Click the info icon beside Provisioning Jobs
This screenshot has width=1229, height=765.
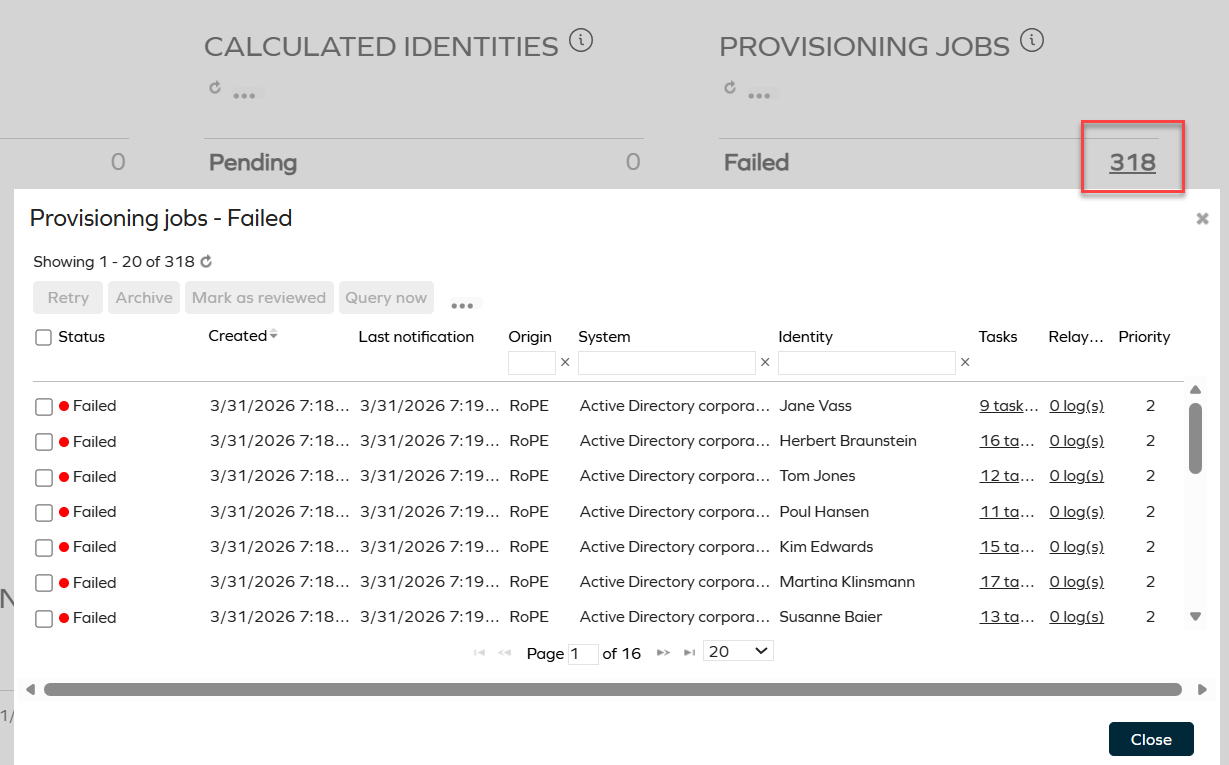[x=1032, y=40]
